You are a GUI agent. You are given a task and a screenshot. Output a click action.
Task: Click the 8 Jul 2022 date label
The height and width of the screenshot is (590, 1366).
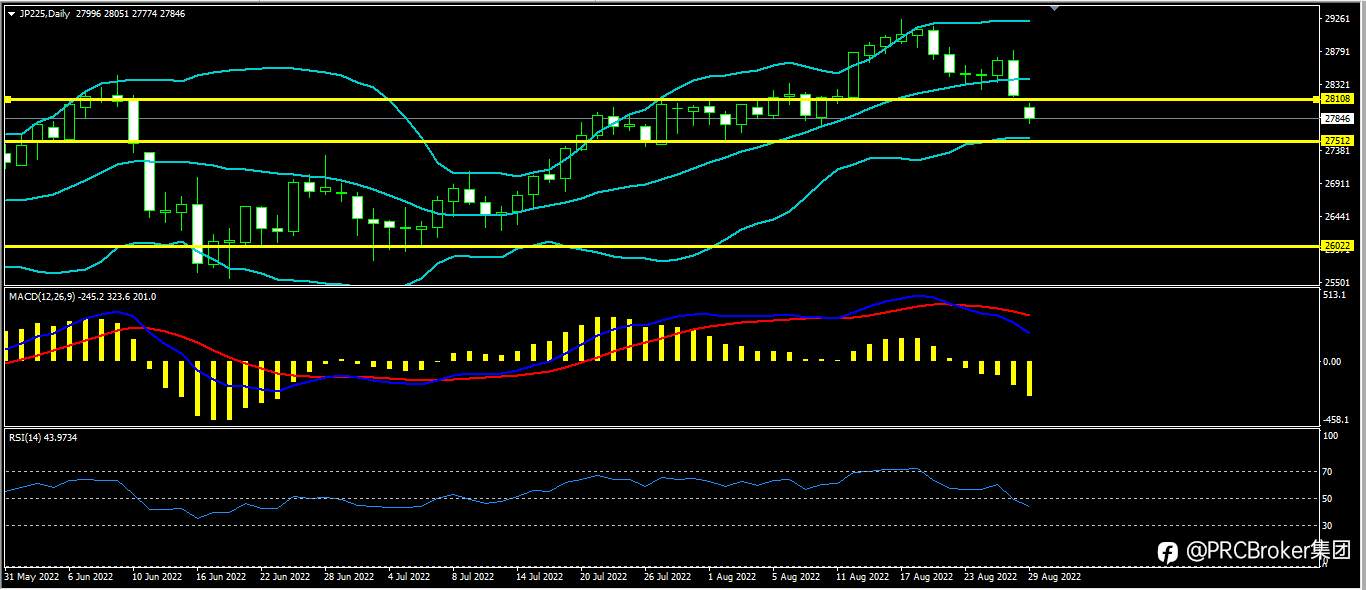(x=473, y=577)
